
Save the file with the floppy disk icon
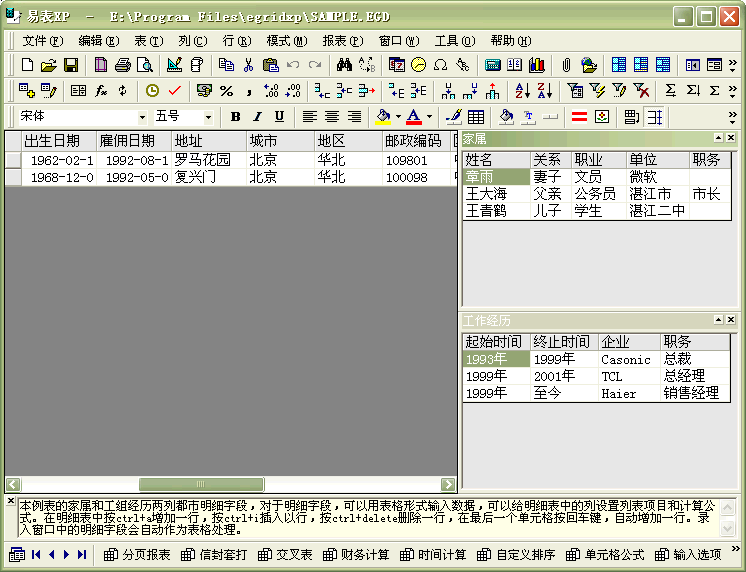[x=71, y=65]
